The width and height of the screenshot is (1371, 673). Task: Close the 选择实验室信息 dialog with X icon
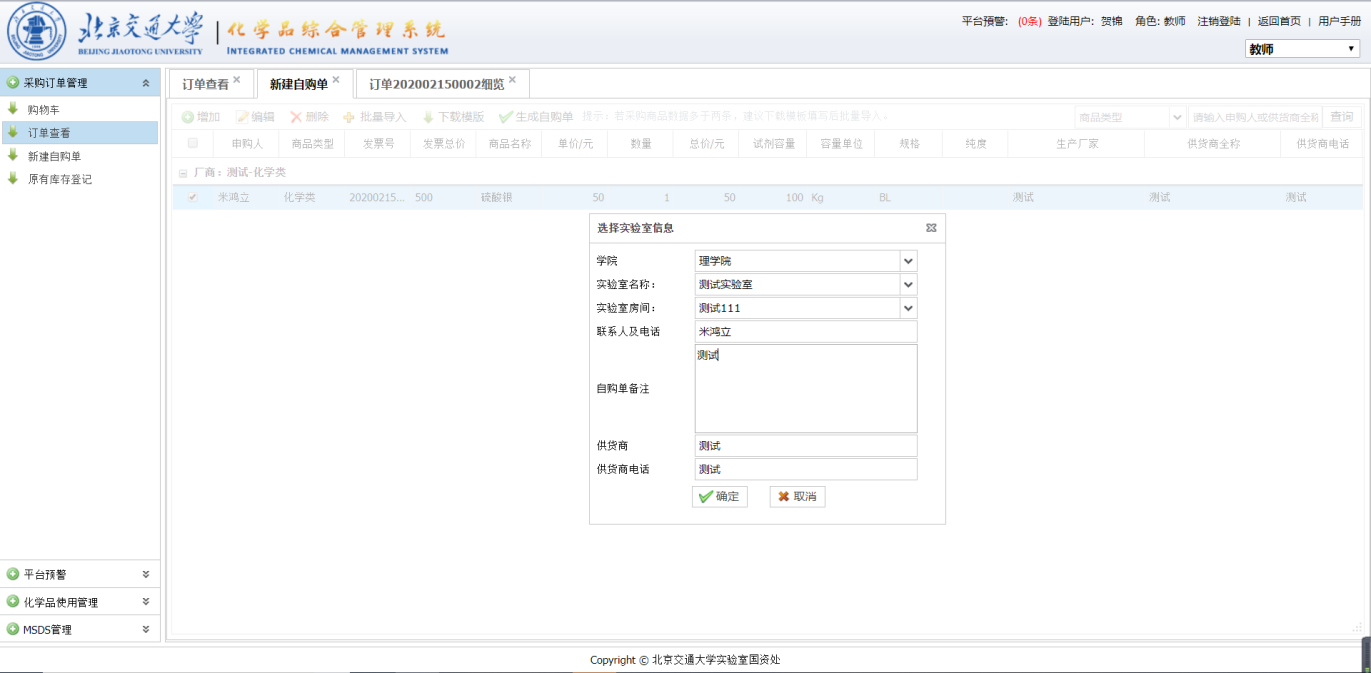(931, 228)
